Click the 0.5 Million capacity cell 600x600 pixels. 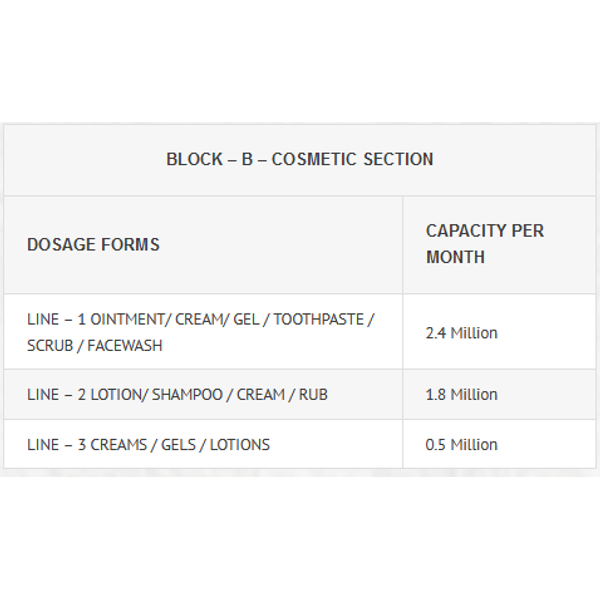[x=461, y=445]
